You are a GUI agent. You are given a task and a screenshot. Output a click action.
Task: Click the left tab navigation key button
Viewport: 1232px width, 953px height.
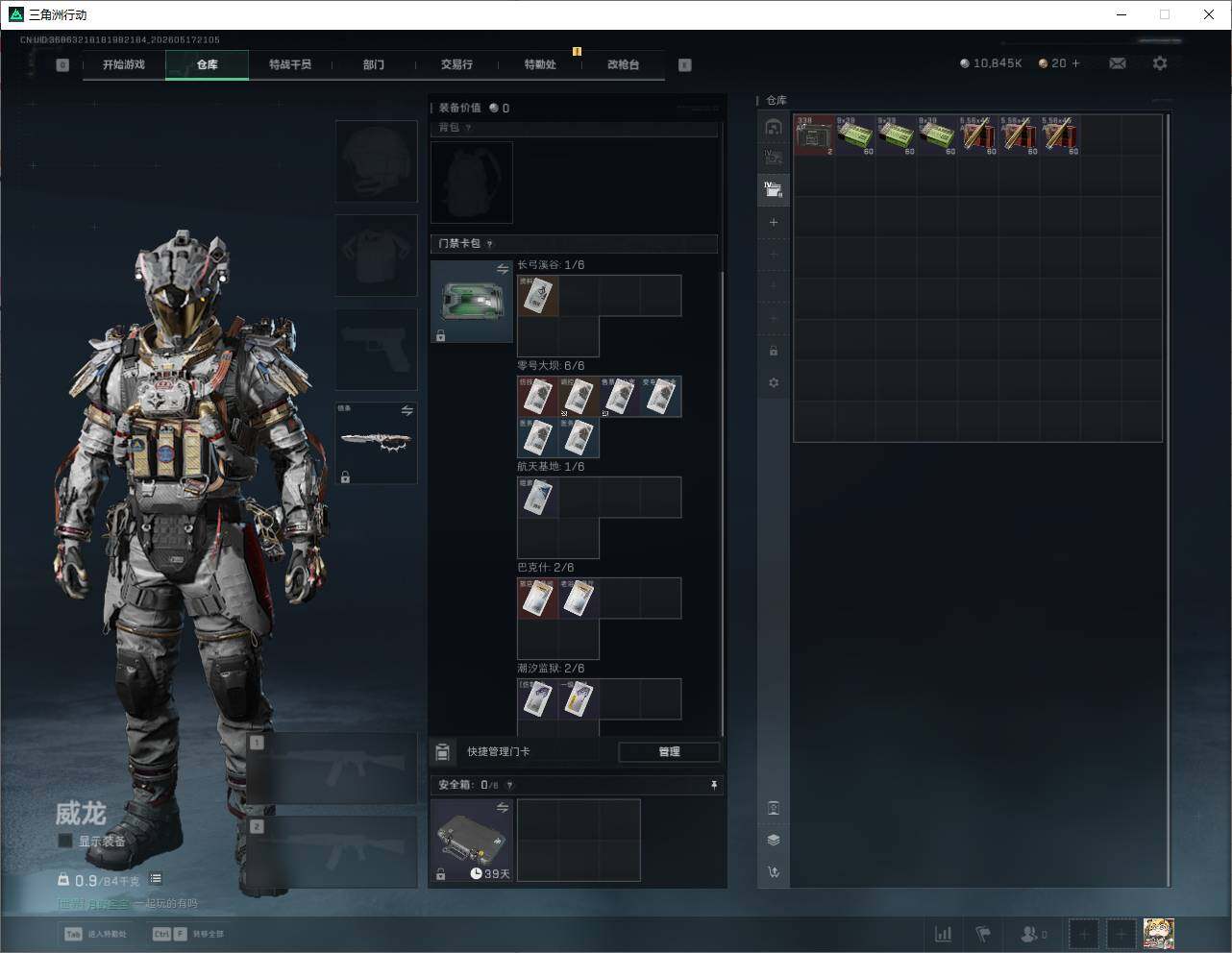(62, 65)
